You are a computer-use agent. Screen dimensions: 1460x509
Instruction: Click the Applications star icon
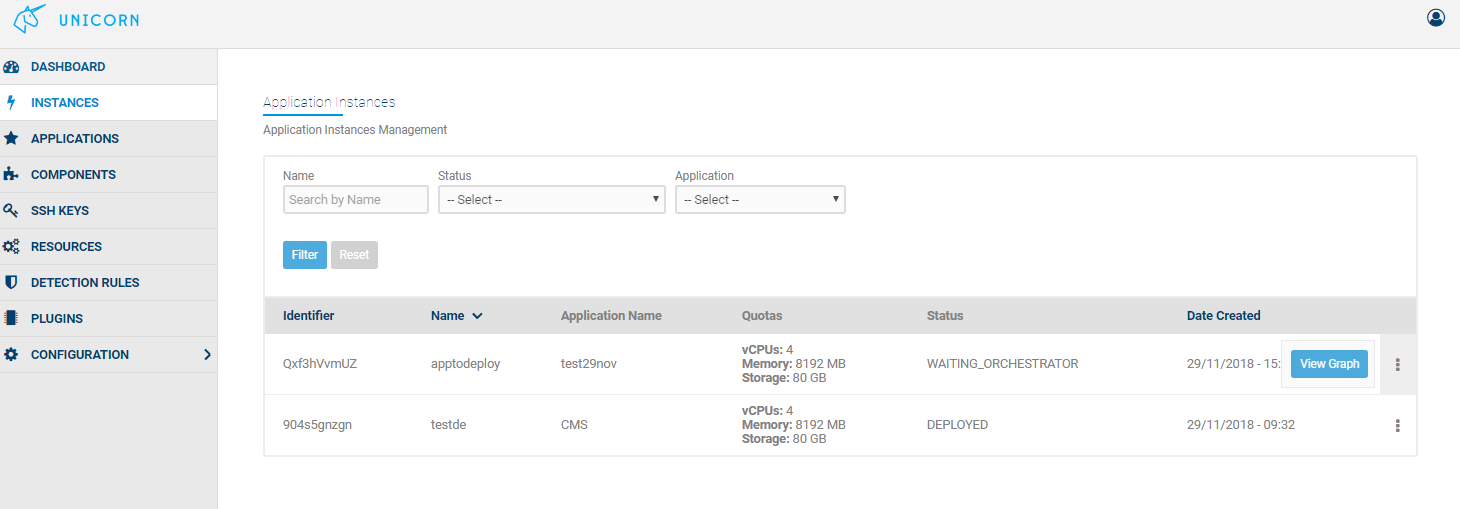click(12, 139)
